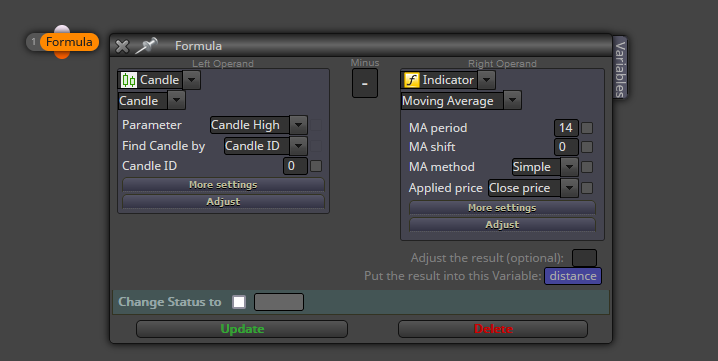Click the Adjust the result field

[x=584, y=258]
